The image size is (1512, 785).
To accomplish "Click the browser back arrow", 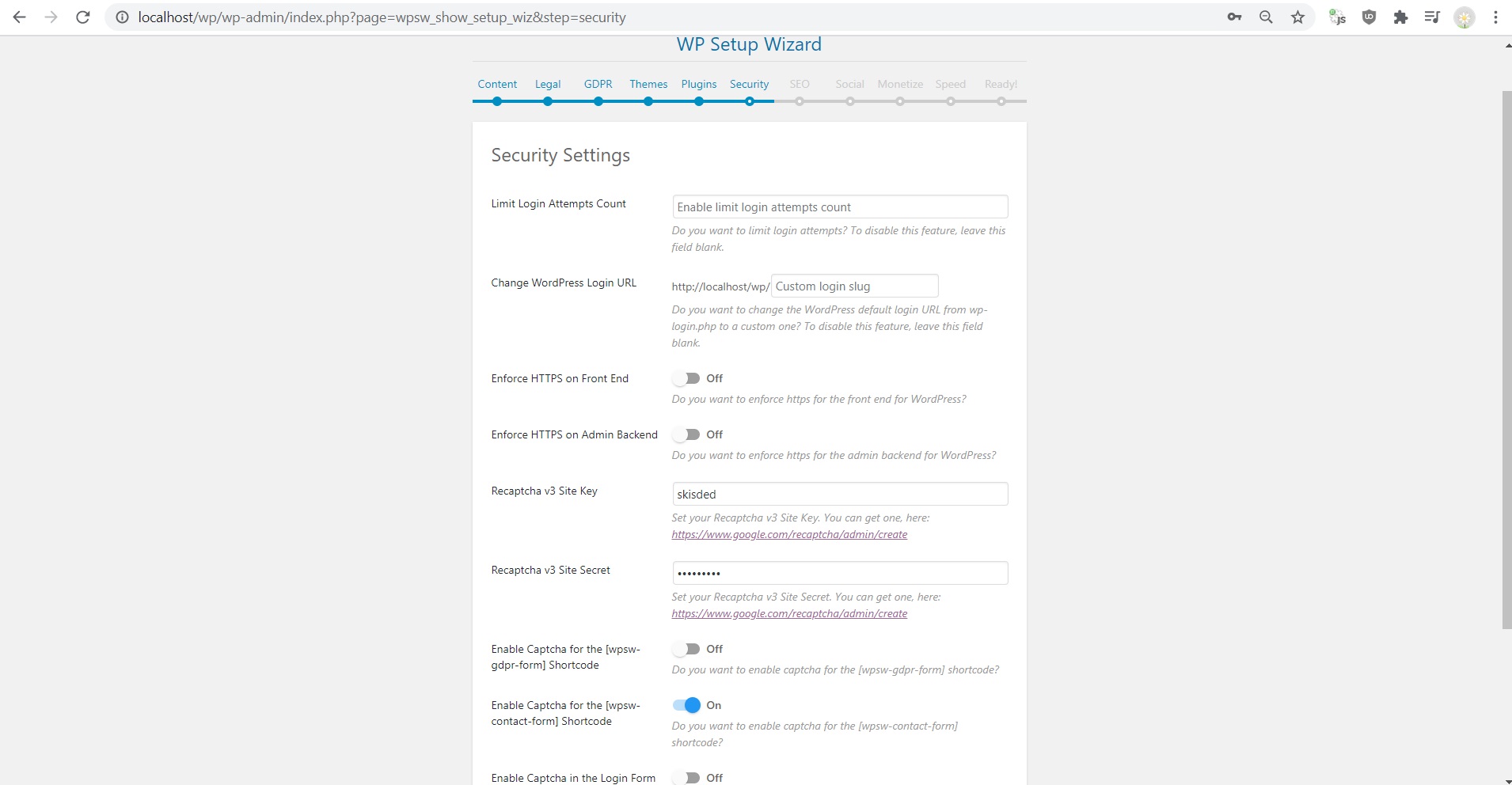I will click(x=20, y=17).
